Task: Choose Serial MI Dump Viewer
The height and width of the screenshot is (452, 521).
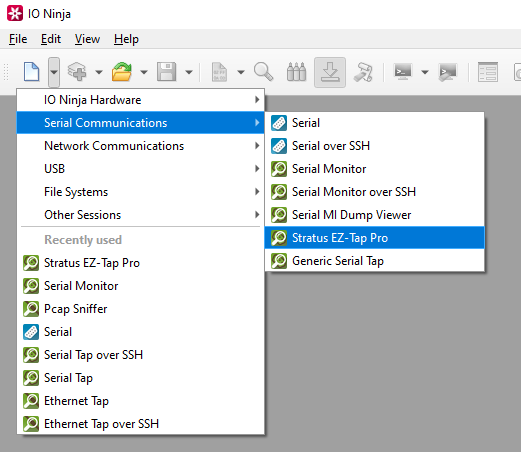Action: pos(375,215)
